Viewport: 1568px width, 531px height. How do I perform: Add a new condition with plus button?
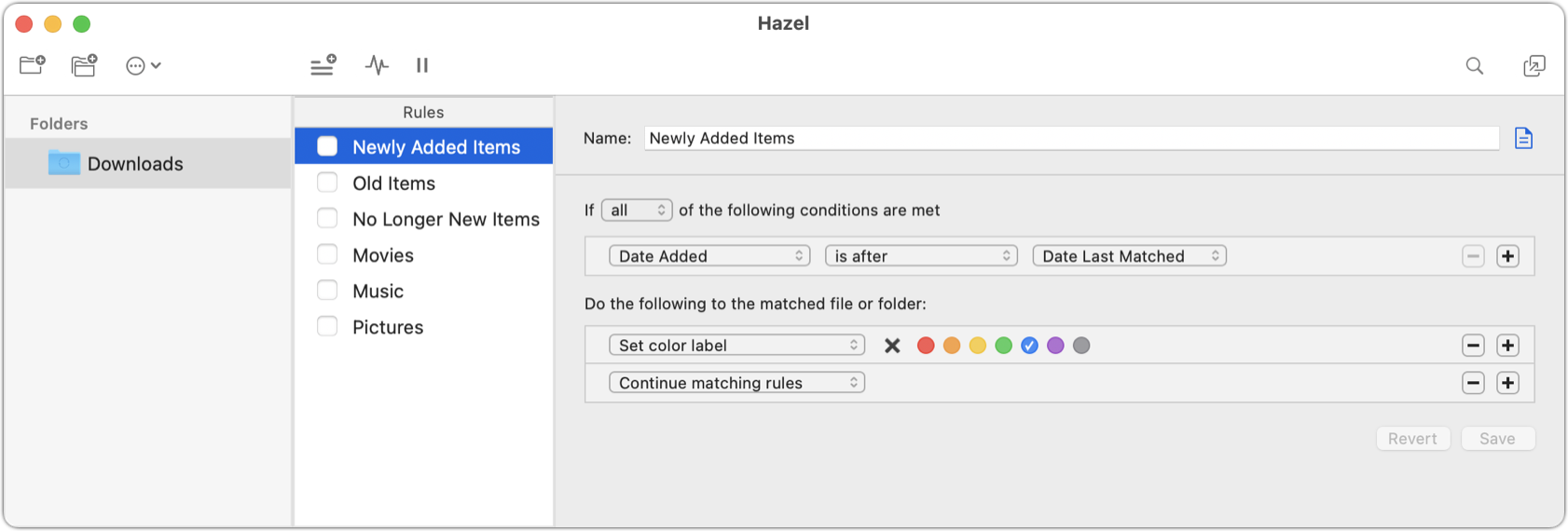[1507, 256]
